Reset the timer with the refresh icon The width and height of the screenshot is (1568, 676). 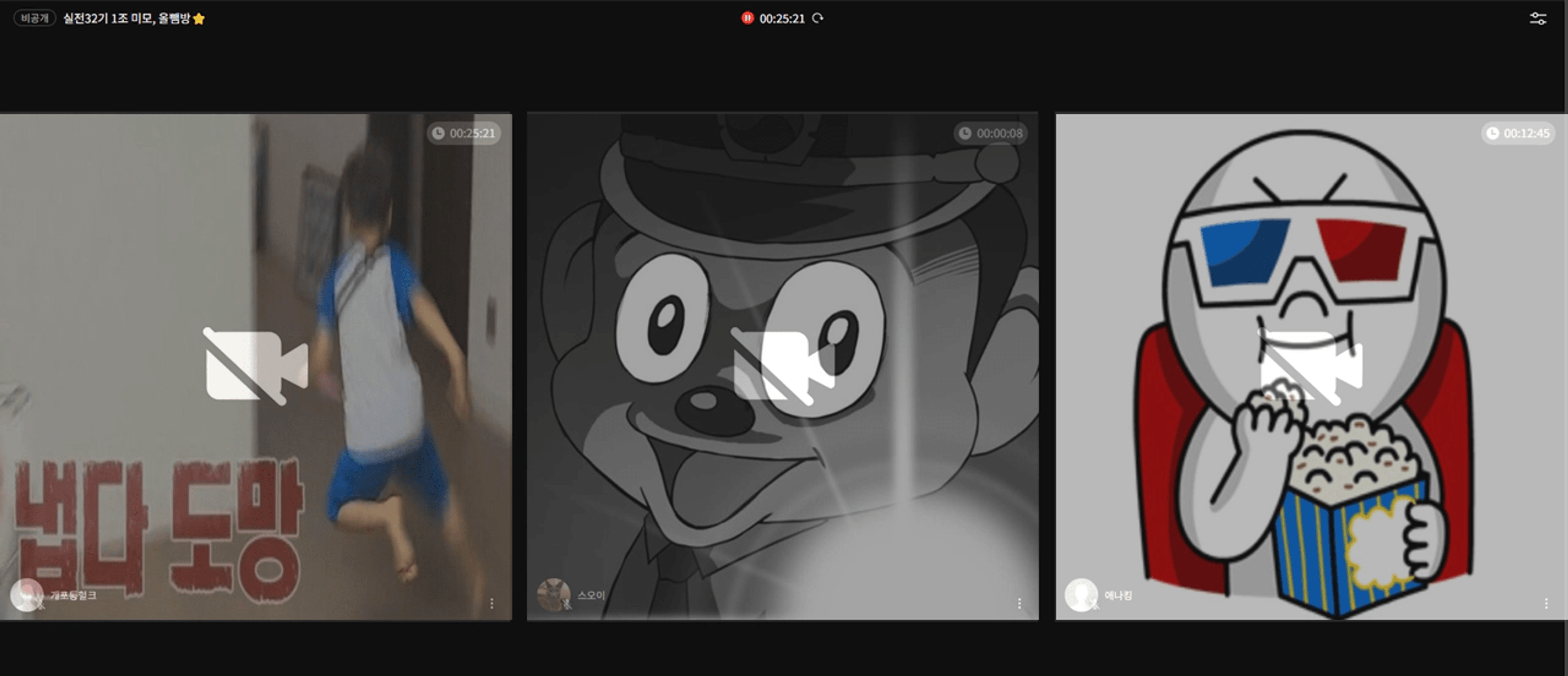coord(818,18)
